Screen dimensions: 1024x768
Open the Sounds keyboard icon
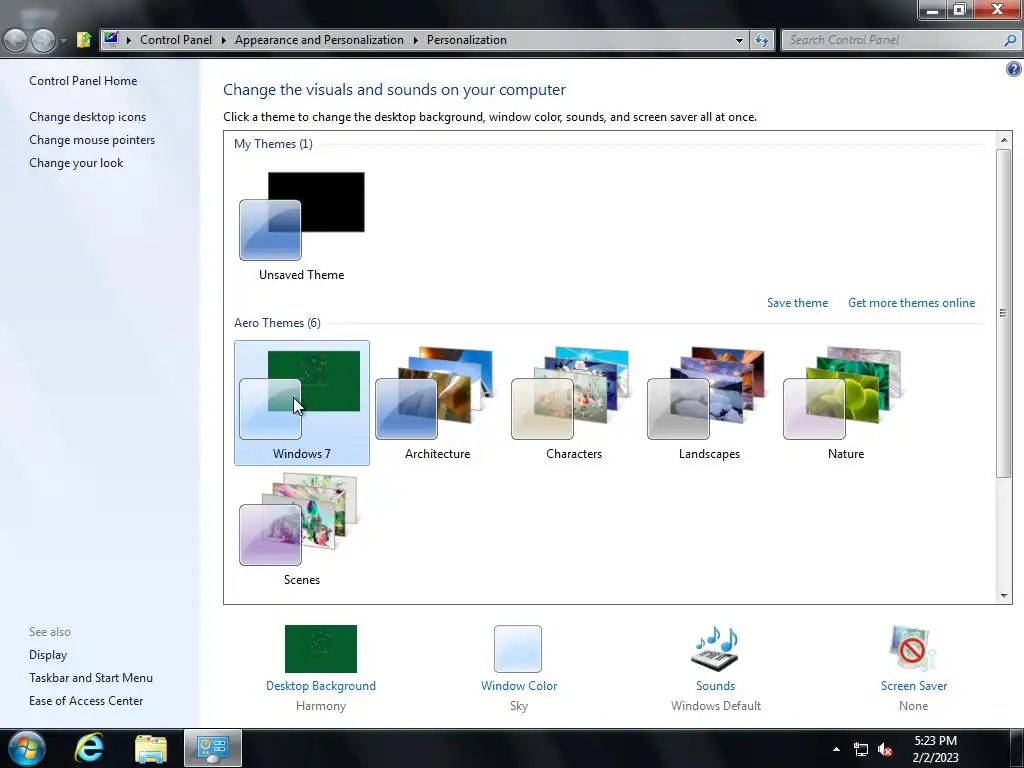tap(715, 648)
